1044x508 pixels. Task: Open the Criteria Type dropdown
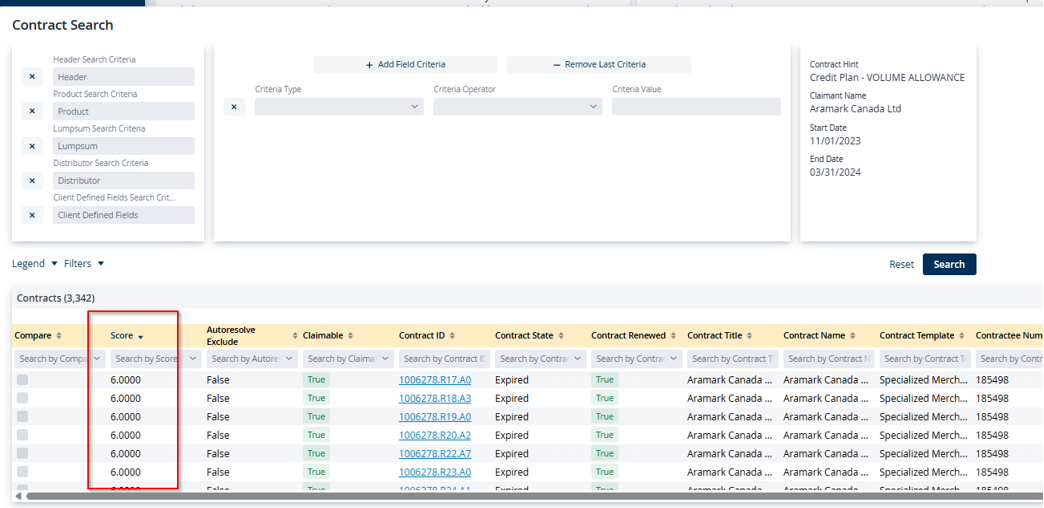coord(339,107)
